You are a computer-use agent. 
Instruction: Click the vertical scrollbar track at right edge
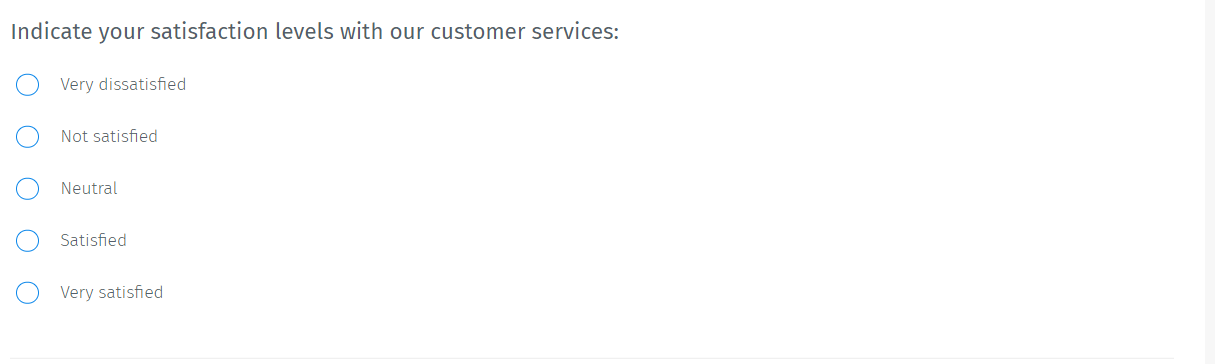[1209, 182]
